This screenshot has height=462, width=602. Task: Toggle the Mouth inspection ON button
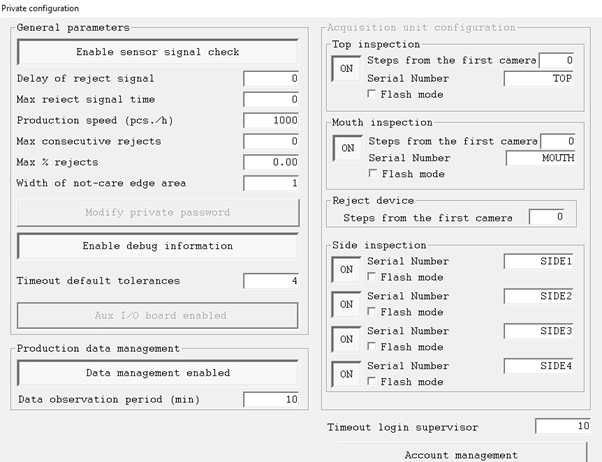tap(347, 149)
